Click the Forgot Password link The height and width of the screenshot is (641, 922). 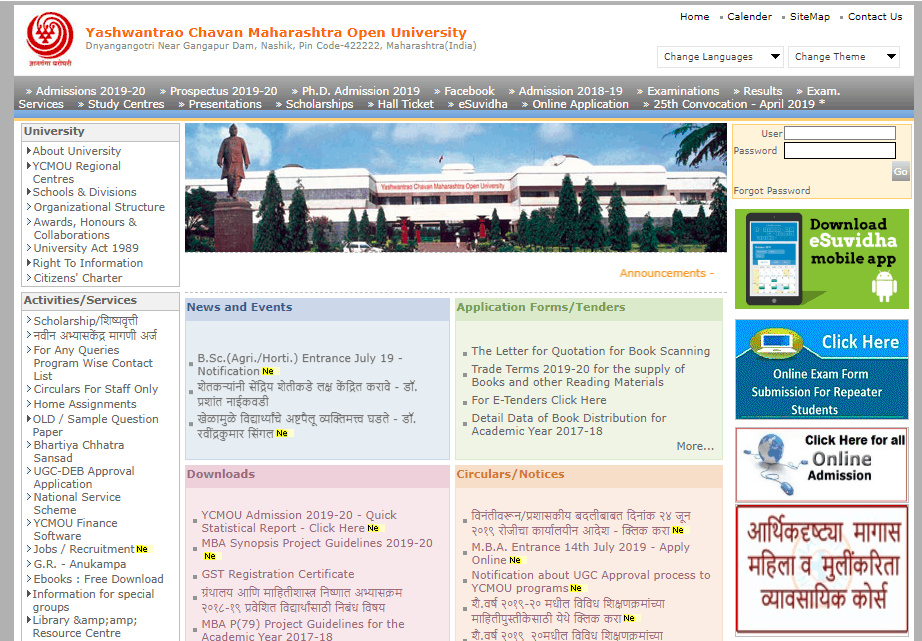coord(772,191)
